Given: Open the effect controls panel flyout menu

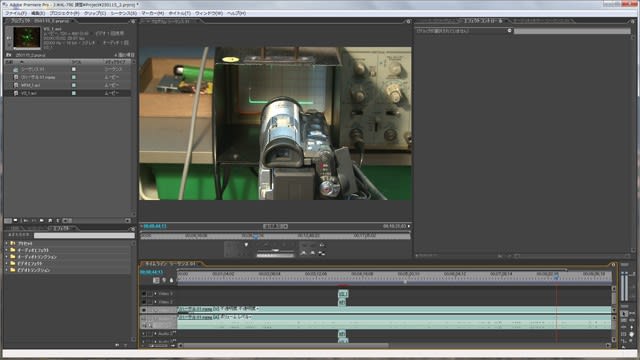Looking at the screenshot, I should (x=633, y=21).
